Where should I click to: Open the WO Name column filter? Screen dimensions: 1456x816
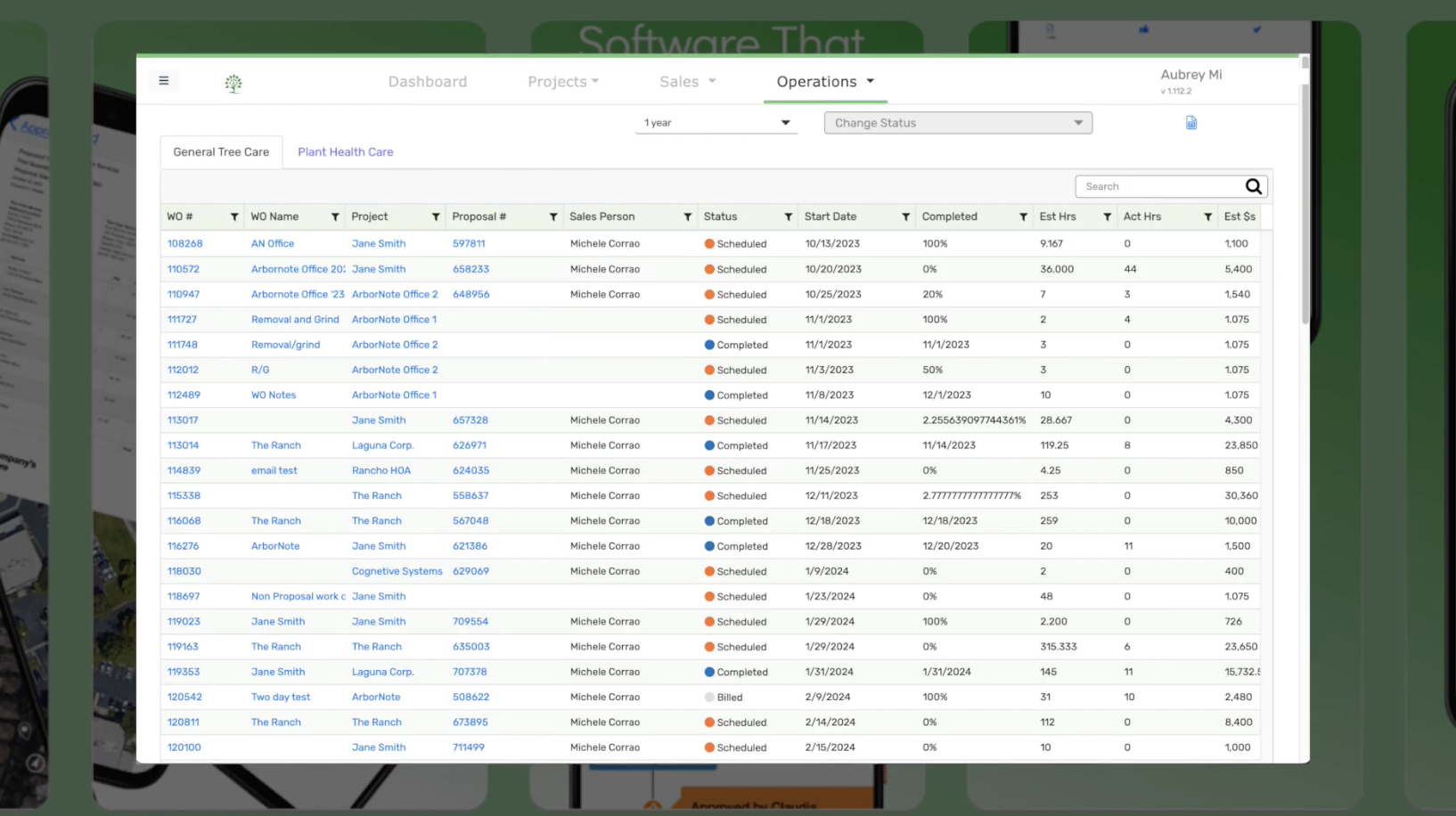tap(335, 216)
